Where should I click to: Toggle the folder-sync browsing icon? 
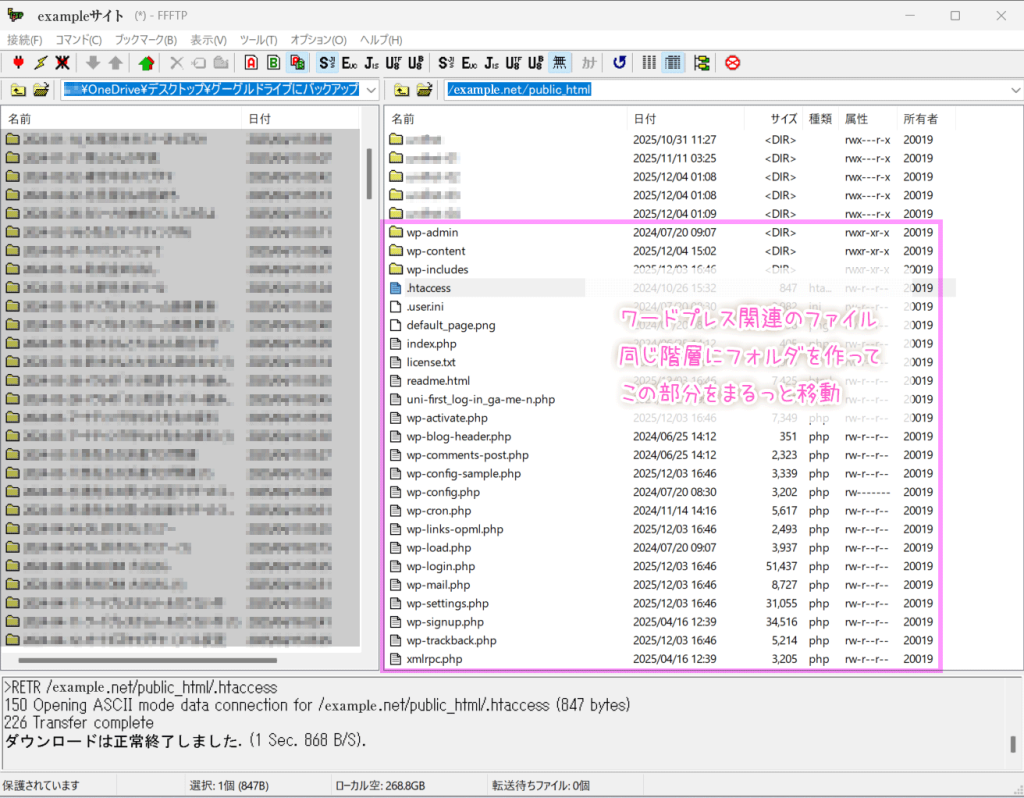701,63
